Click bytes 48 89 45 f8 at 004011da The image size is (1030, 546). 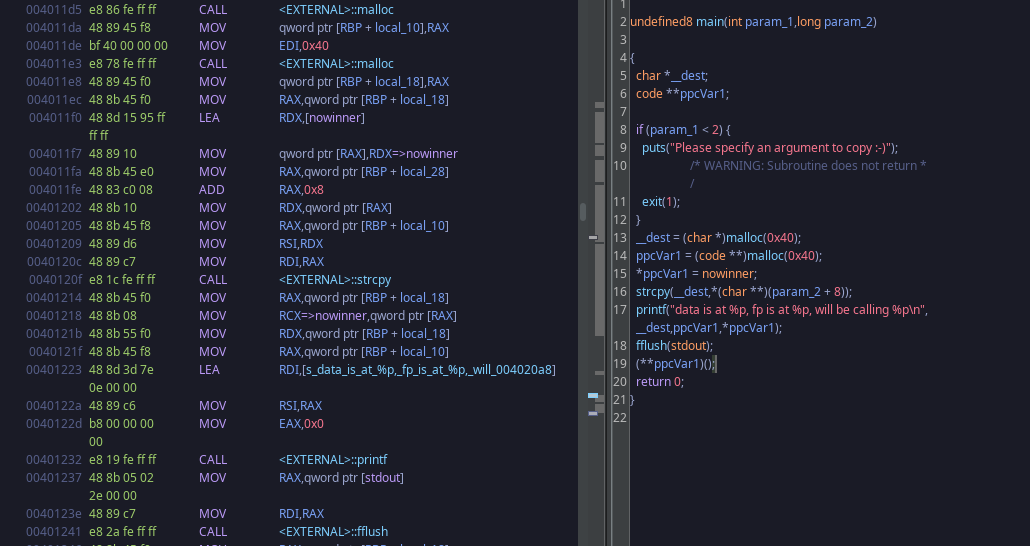(120, 28)
